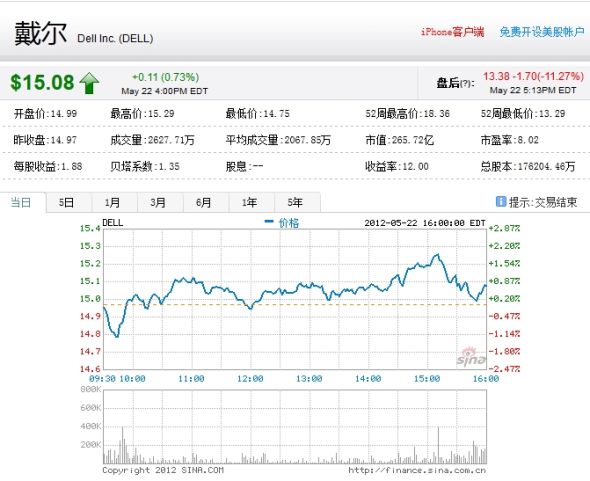Click the 市值:265.72亿 field

(x=400, y=140)
